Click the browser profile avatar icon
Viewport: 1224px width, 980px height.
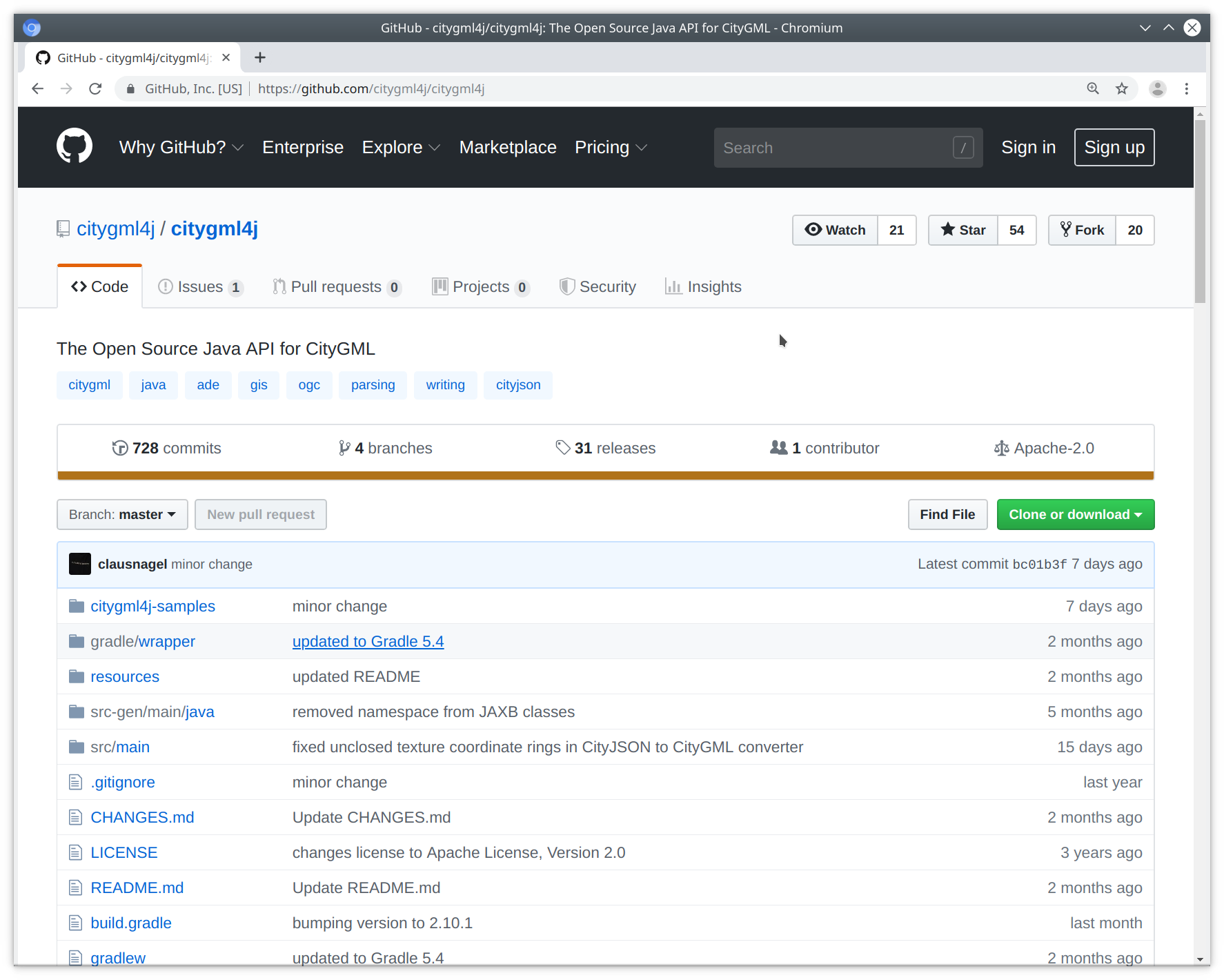[1157, 88]
